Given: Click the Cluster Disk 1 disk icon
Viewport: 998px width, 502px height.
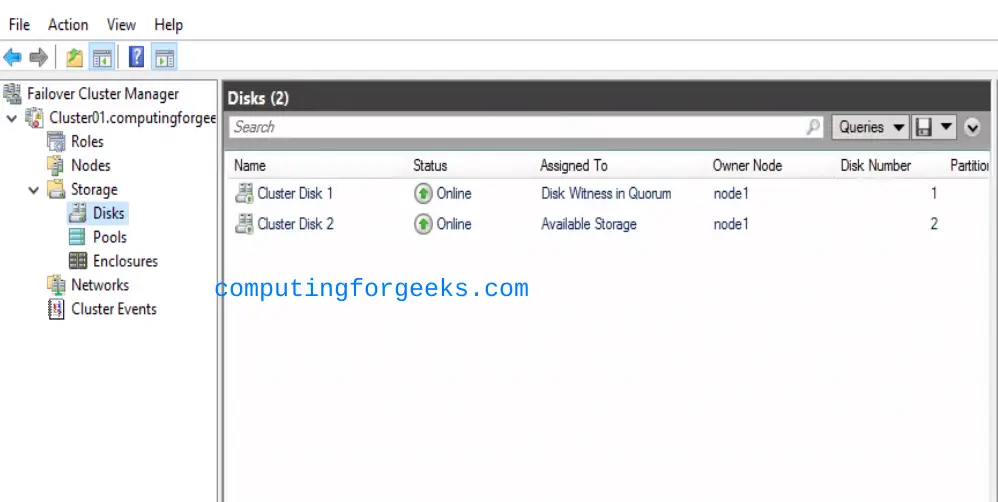Looking at the screenshot, I should (x=244, y=193).
